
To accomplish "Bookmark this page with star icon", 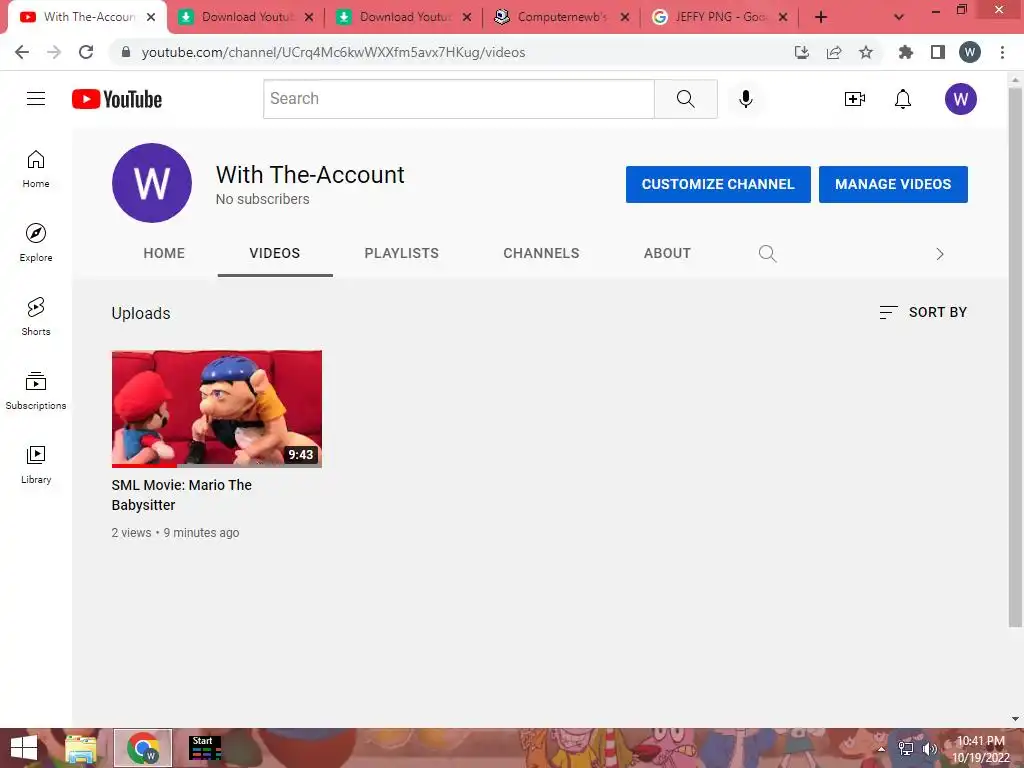I will tap(866, 52).
